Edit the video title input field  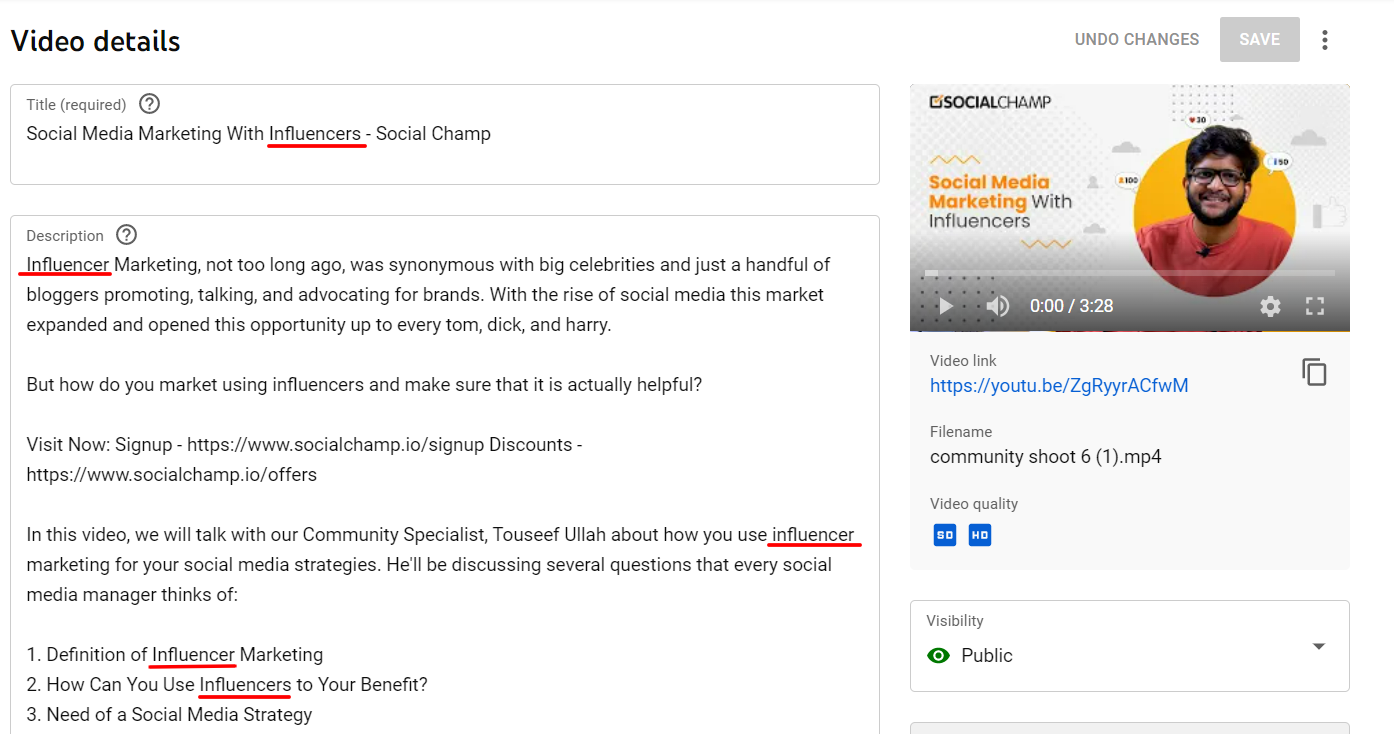click(259, 133)
